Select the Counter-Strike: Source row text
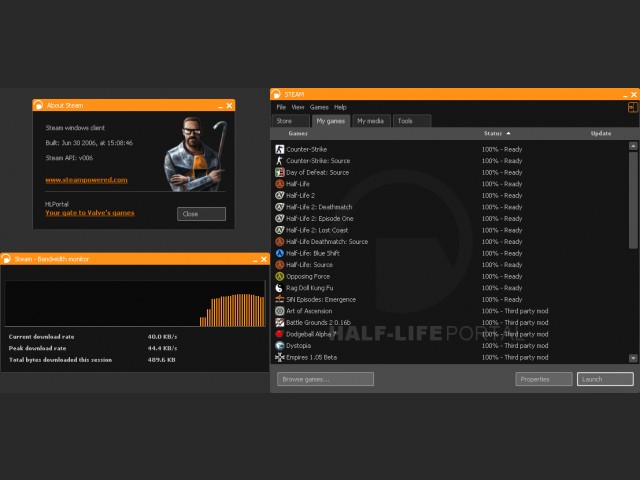Screen dimensions: 640x480 click(x=318, y=161)
